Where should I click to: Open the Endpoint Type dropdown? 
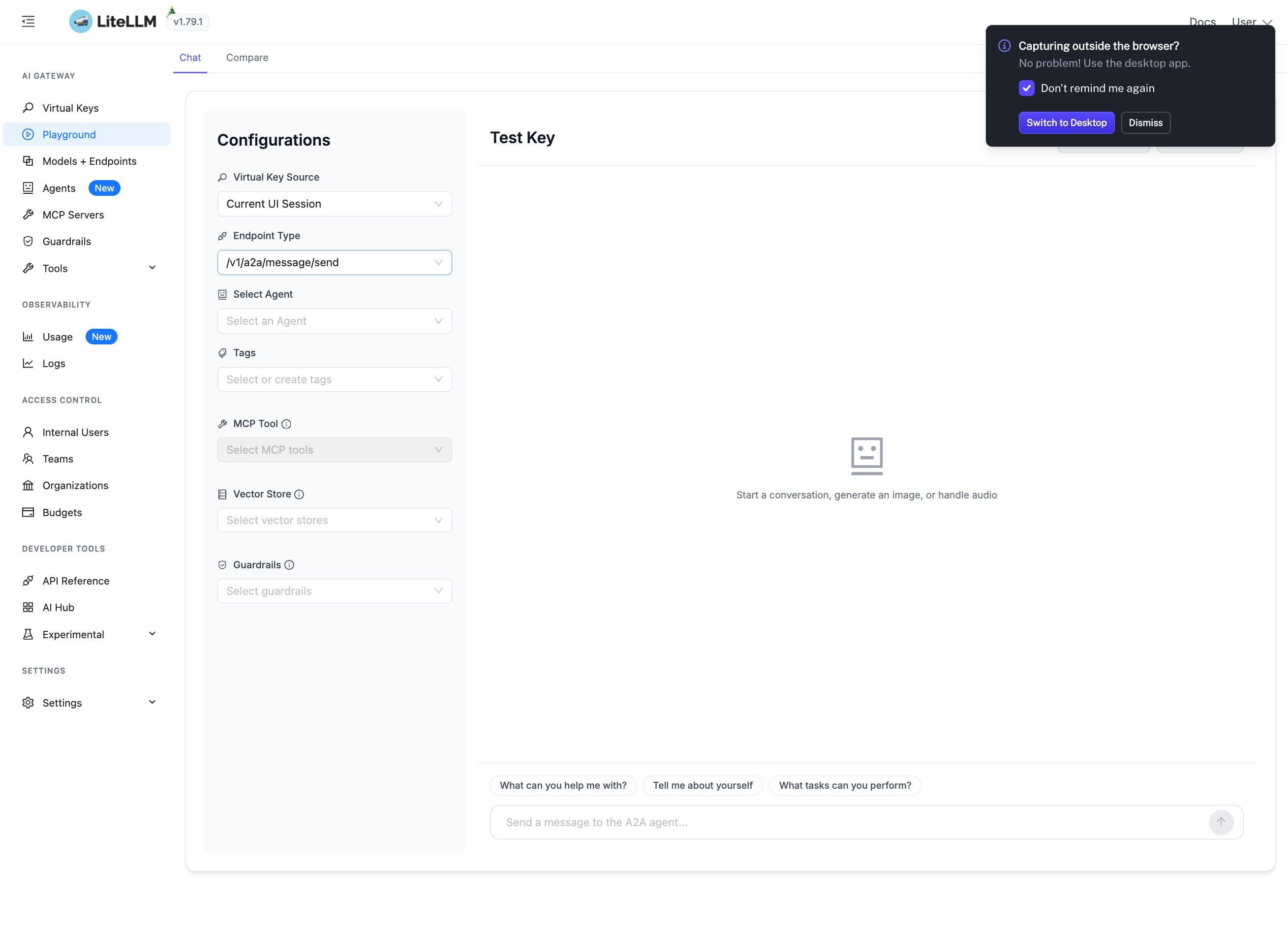click(x=334, y=262)
